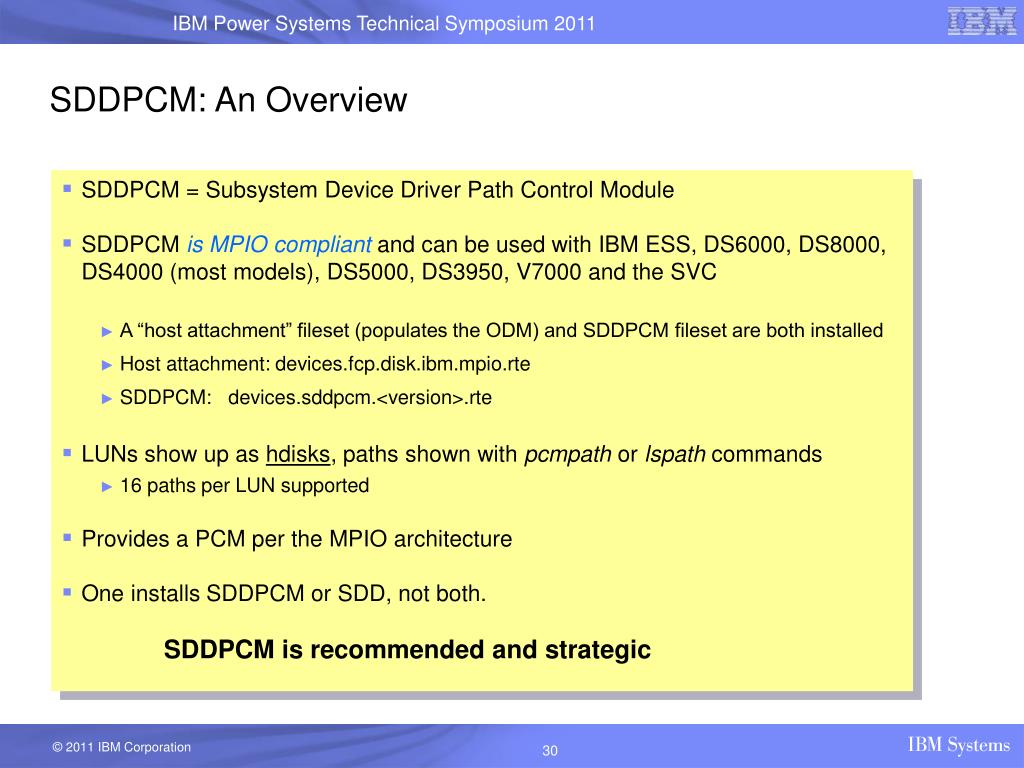The height and width of the screenshot is (768, 1024).
Task: Click the footer '© 2011 IBM Corporation'
Action: click(x=121, y=747)
